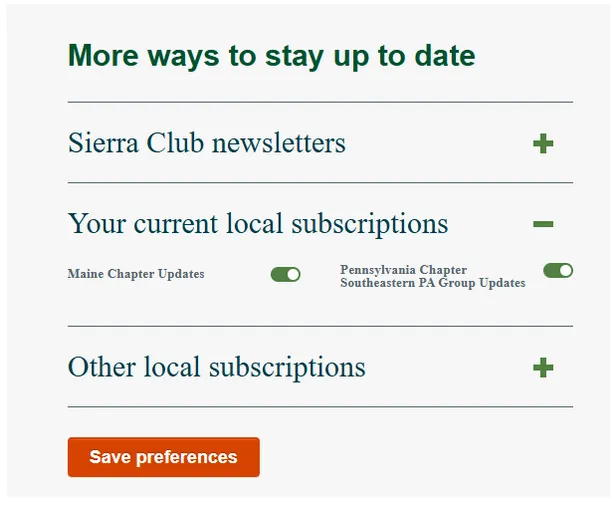Disable Pennsylvania Chapter Southeastern PA Group toggle

pyautogui.click(x=558, y=270)
